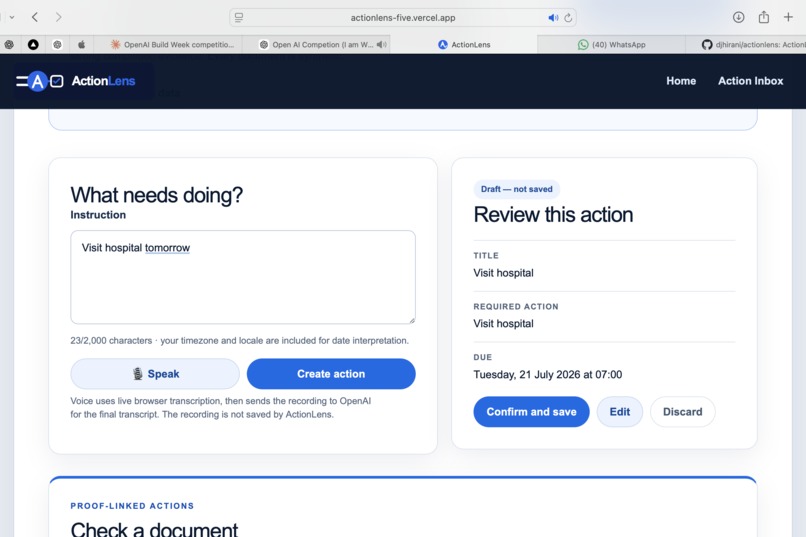The height and width of the screenshot is (537, 806).
Task: Click the title value under the TITLE label
Action: (x=503, y=273)
